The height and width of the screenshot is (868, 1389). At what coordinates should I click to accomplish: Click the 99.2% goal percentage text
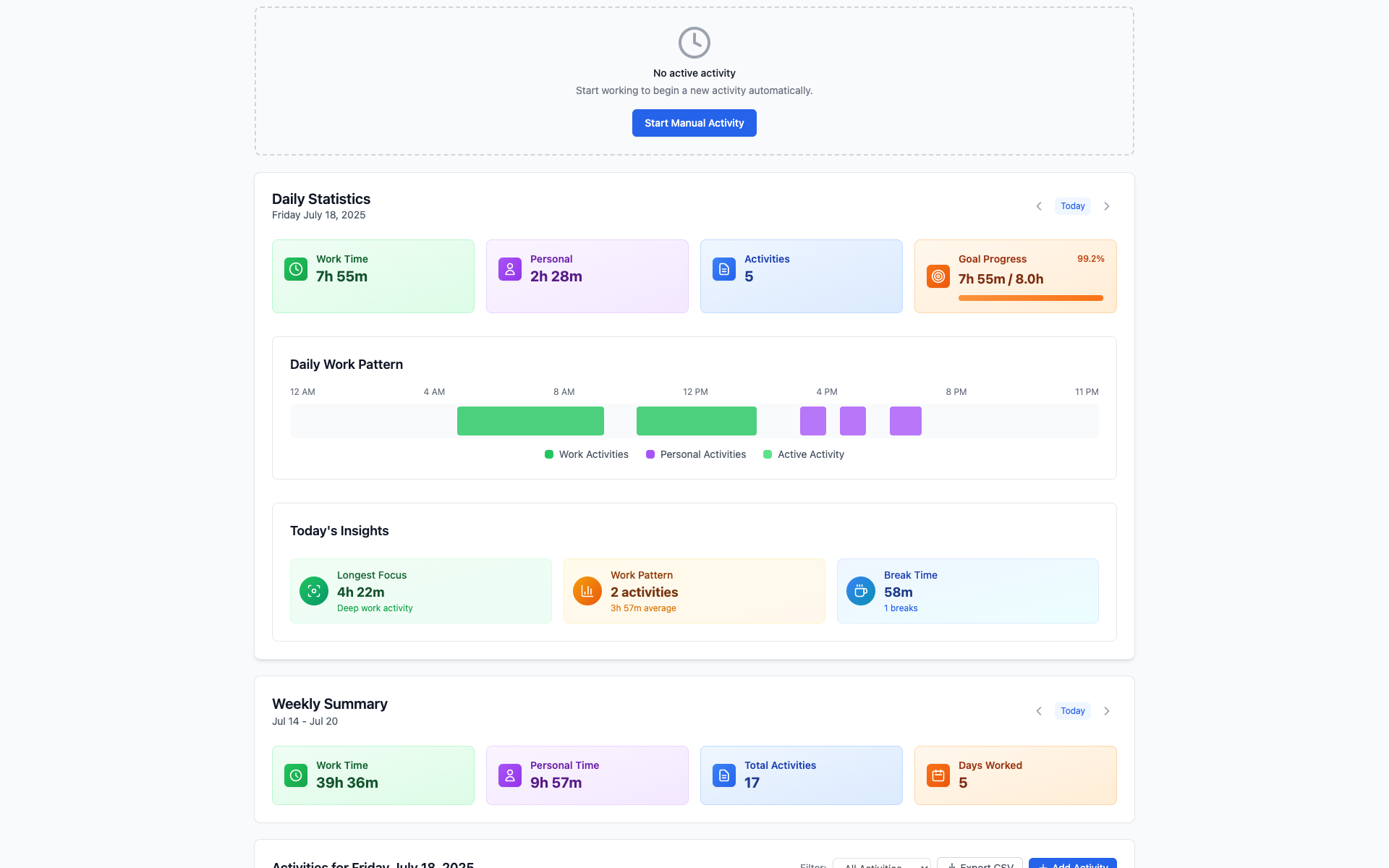[1091, 259]
